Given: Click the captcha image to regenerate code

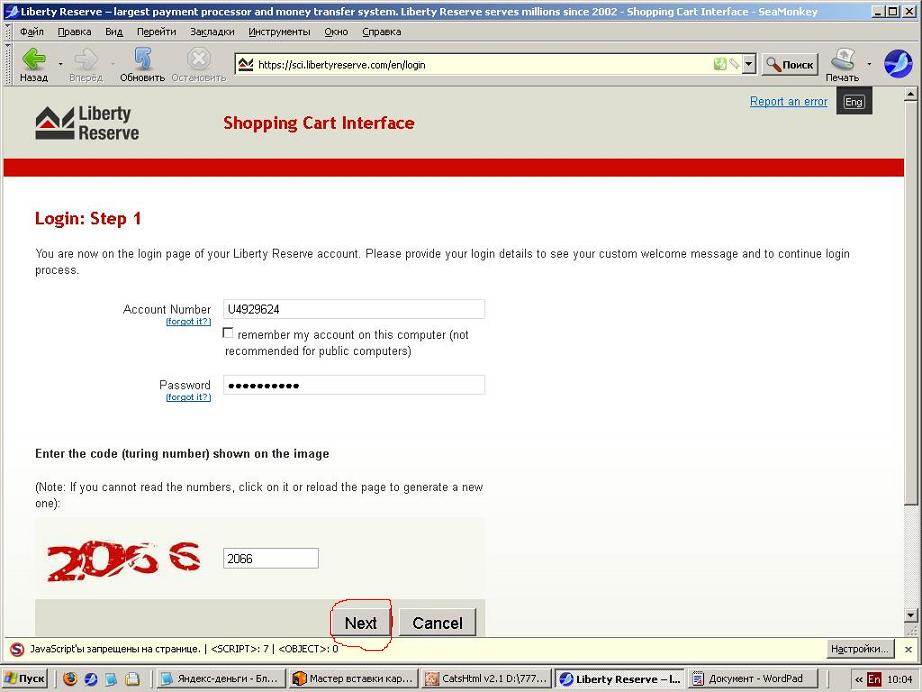Looking at the screenshot, I should [124, 559].
